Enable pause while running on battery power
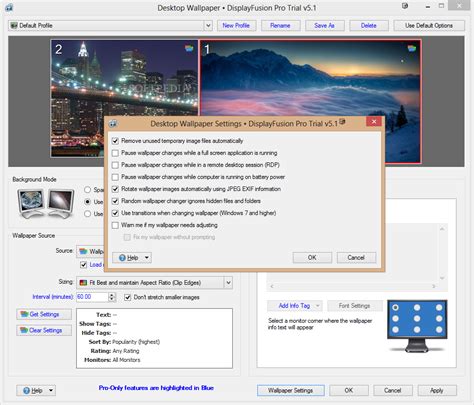Image resolution: width=474 pixels, height=405 pixels. pyautogui.click(x=115, y=177)
